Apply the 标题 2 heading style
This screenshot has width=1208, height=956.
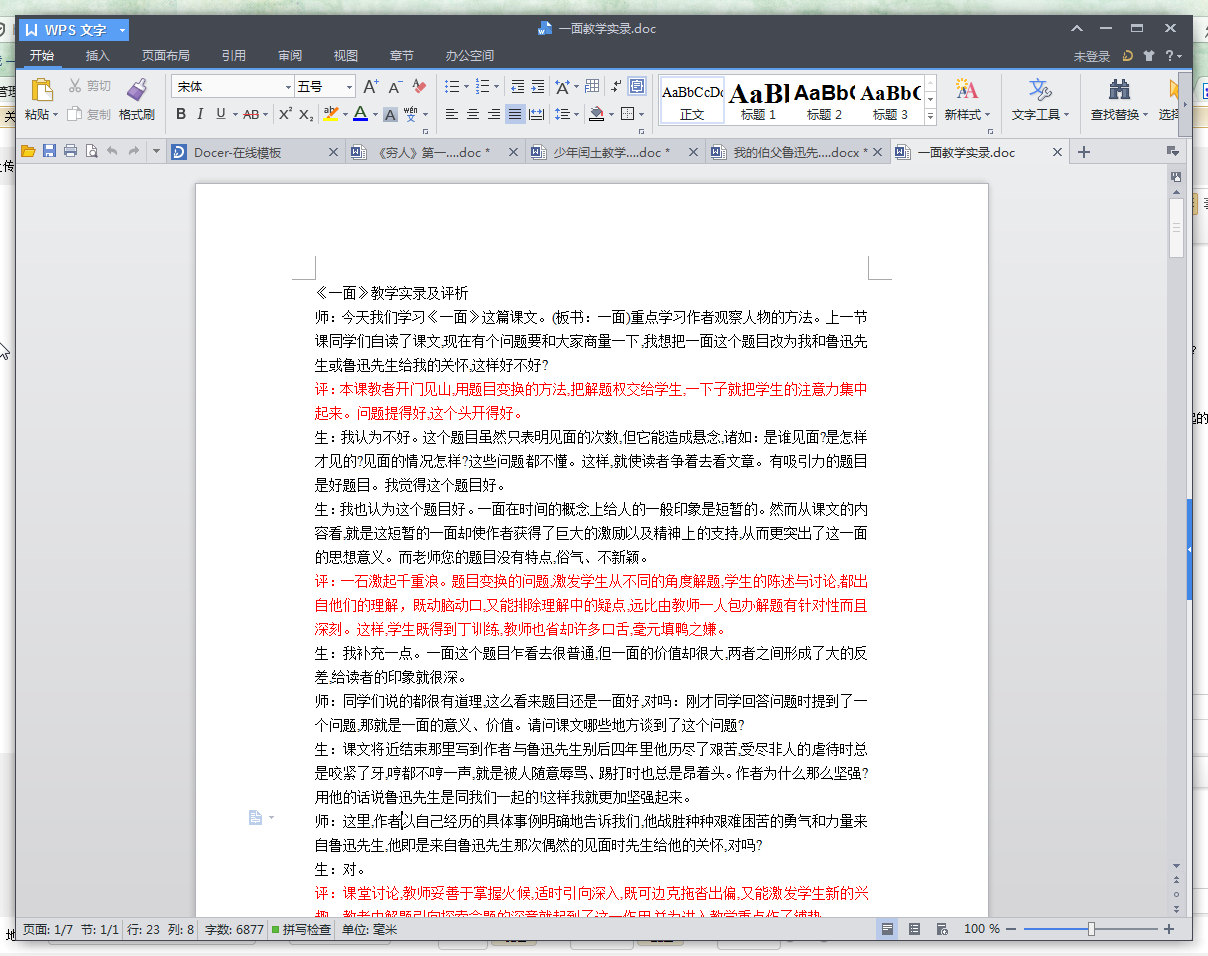[x=825, y=100]
